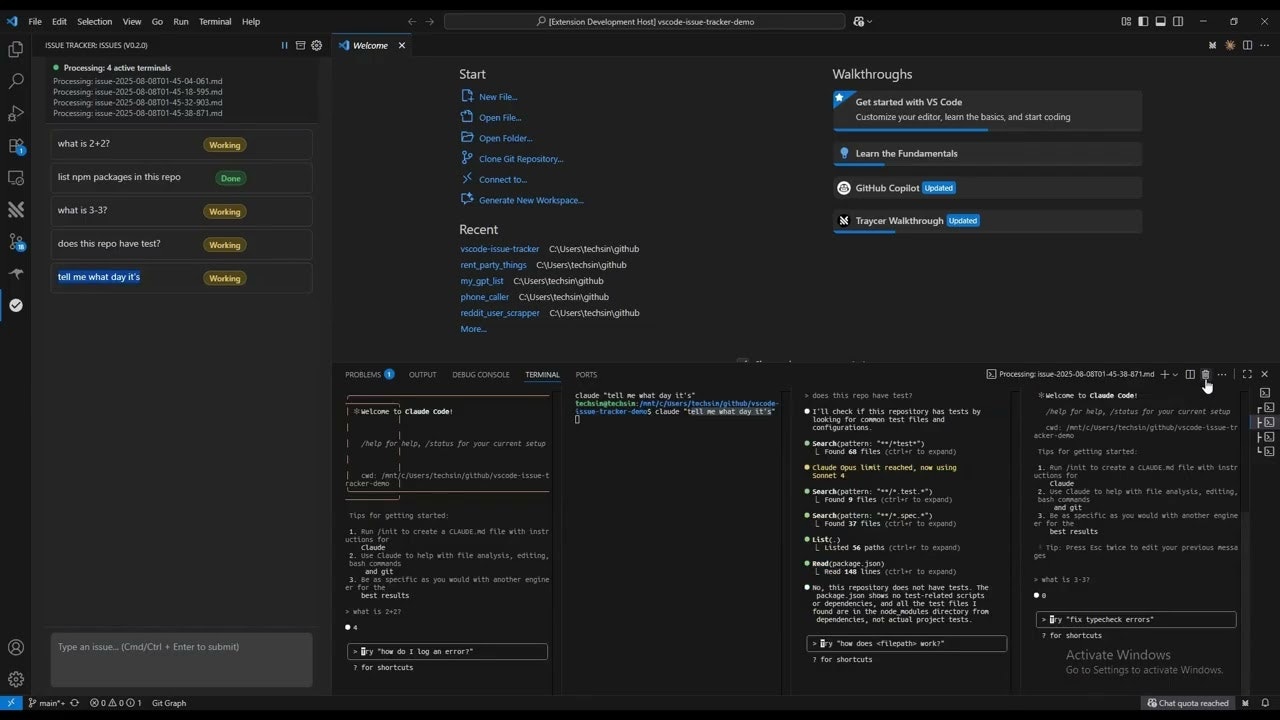Open Clone Git Repository link on Welcome page
The height and width of the screenshot is (720, 1280).
pyautogui.click(x=519, y=158)
